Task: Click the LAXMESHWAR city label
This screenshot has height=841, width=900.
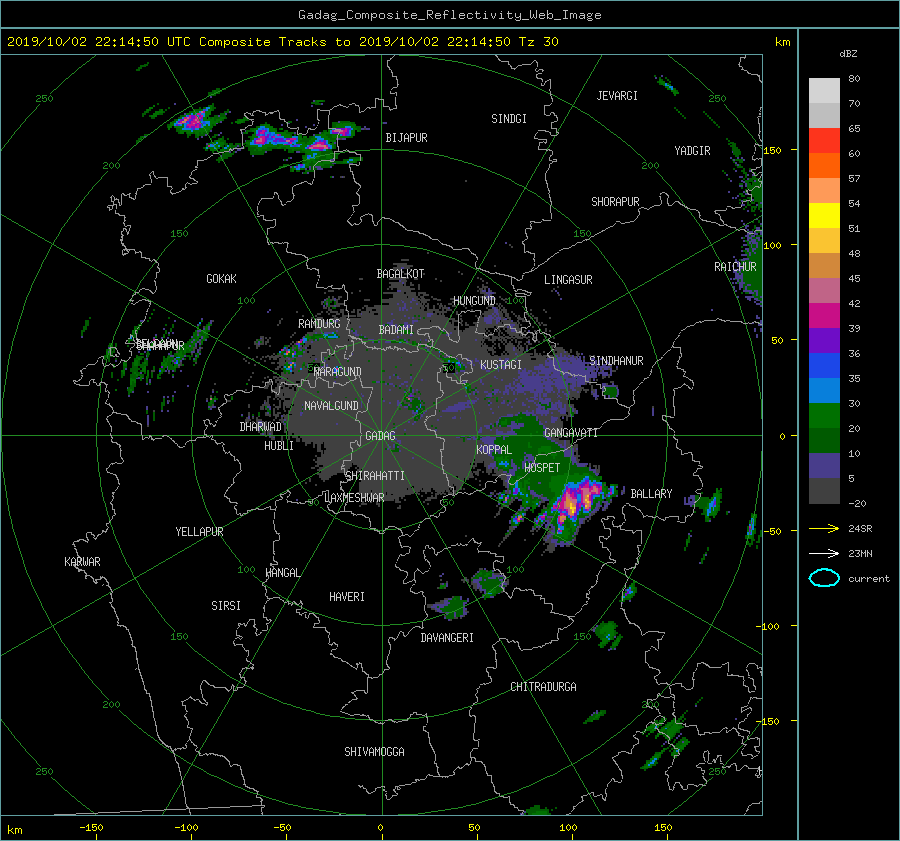Action: point(354,498)
